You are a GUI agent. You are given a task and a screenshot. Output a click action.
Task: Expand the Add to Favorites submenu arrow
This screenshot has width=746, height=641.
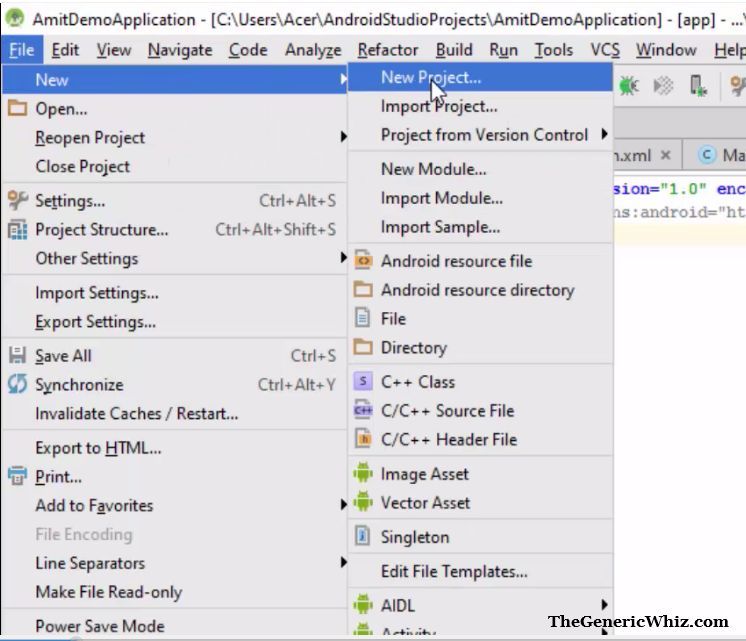(344, 504)
